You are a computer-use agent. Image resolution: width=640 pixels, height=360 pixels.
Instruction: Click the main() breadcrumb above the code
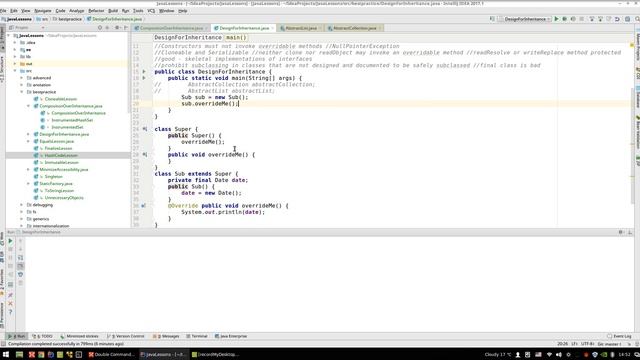pyautogui.click(x=236, y=38)
